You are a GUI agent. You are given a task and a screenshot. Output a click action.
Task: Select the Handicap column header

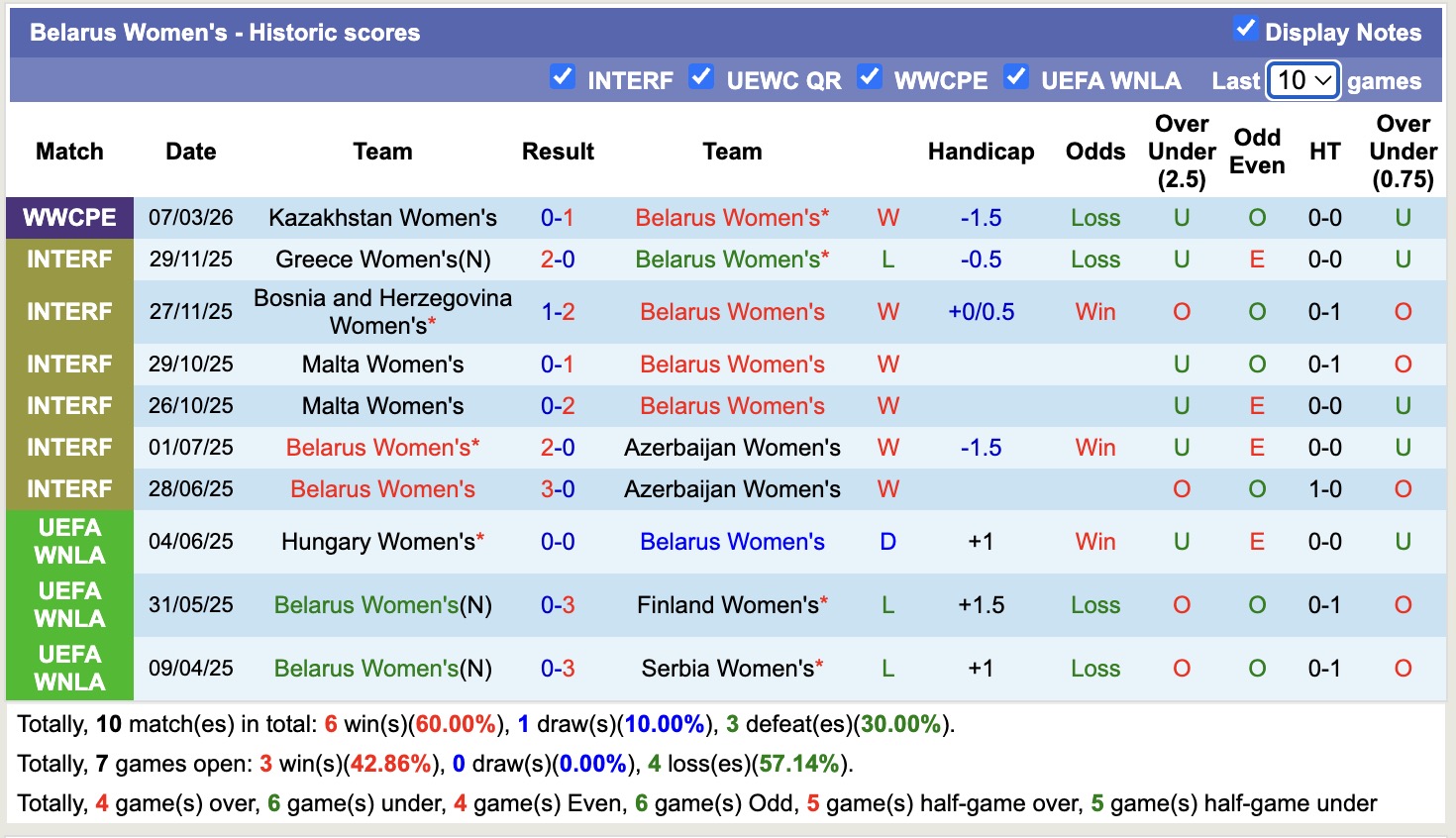pos(981,151)
